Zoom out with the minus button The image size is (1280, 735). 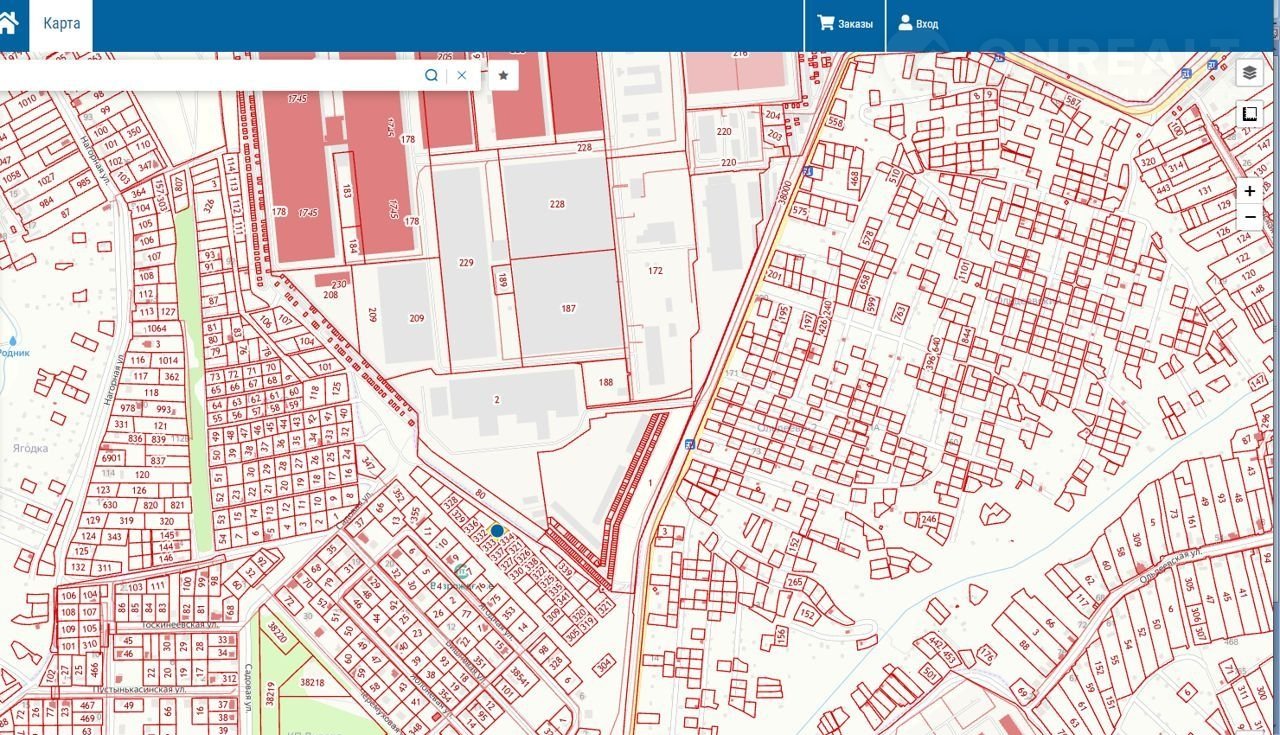1249,217
